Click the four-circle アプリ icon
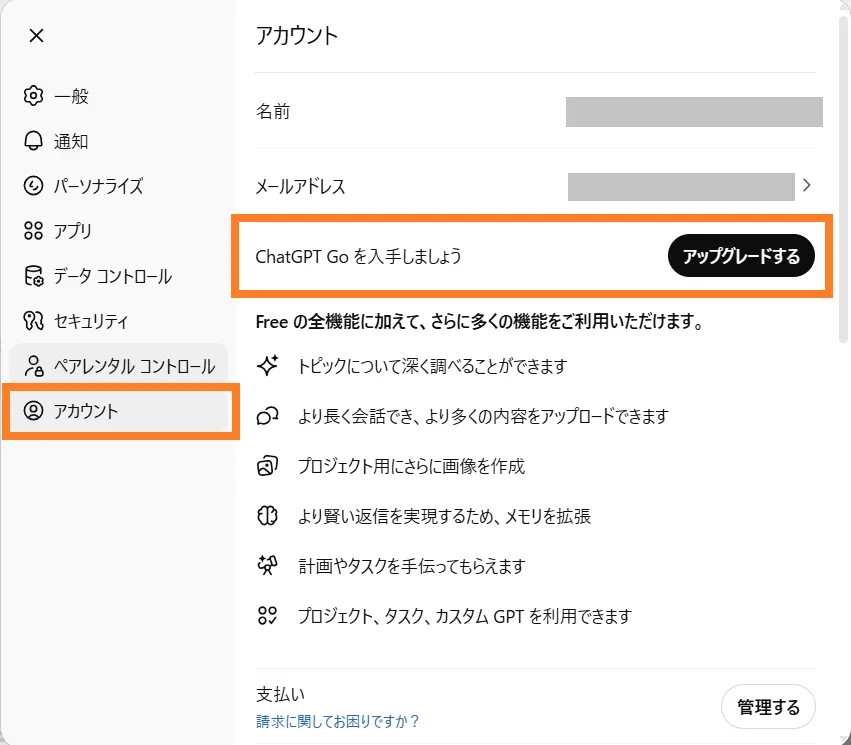Viewport: 851px width, 745px height. (x=34, y=231)
